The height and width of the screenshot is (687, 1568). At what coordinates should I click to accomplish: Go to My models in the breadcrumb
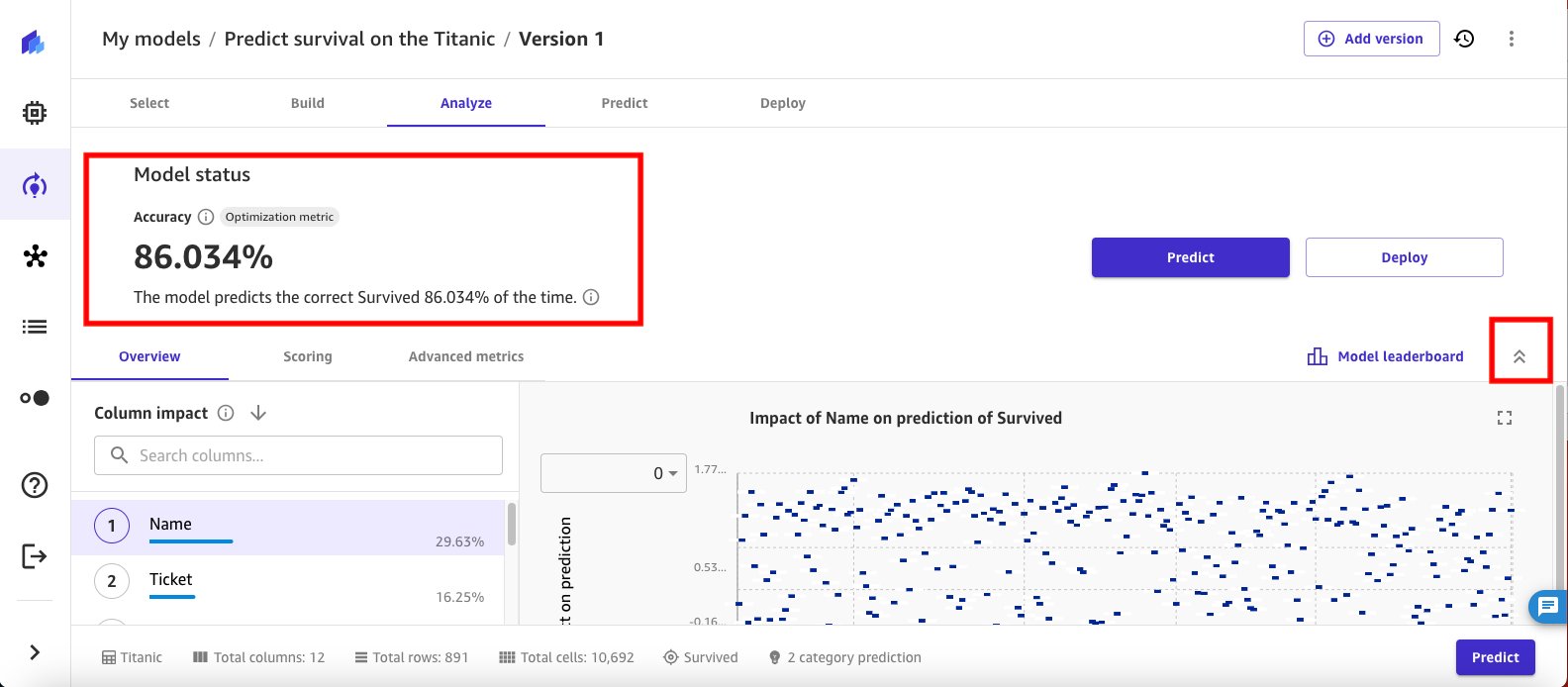[151, 39]
